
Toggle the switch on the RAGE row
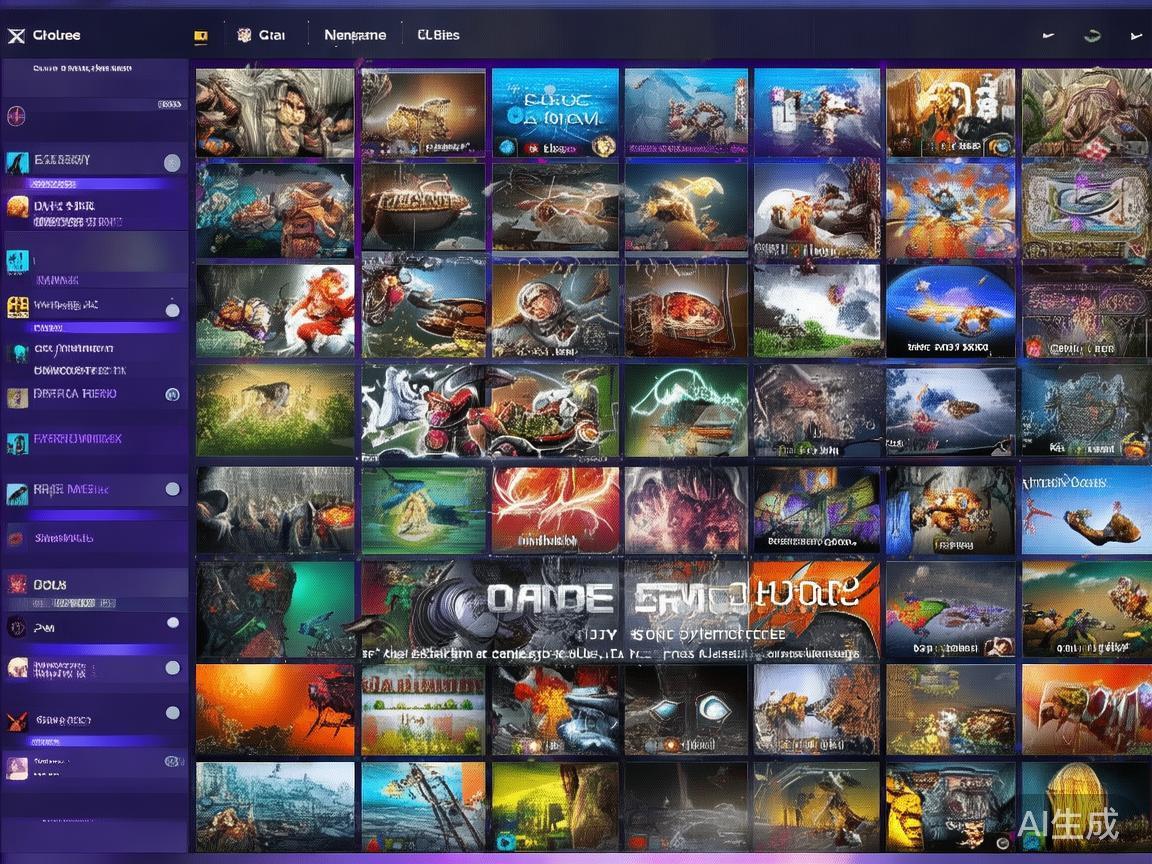tap(173, 489)
